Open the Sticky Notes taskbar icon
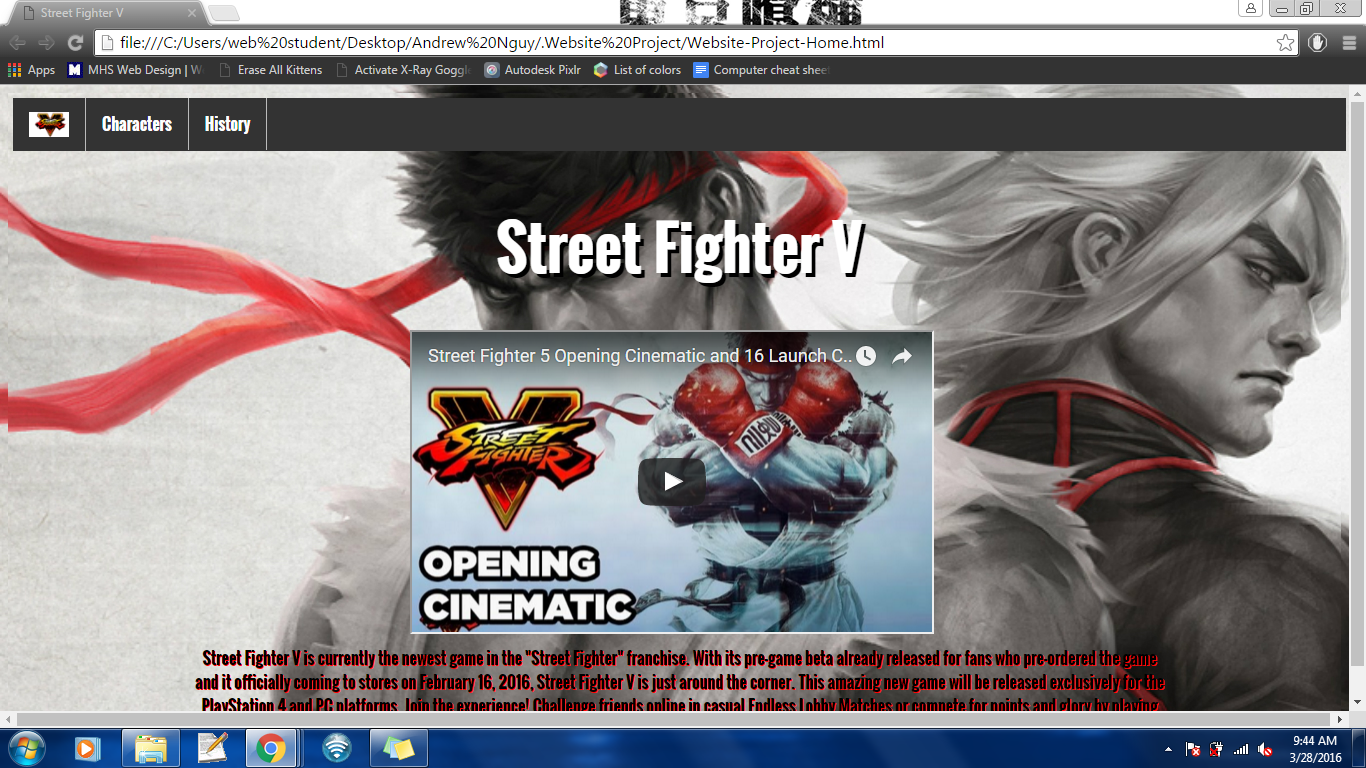This screenshot has height=768, width=1366. point(399,748)
